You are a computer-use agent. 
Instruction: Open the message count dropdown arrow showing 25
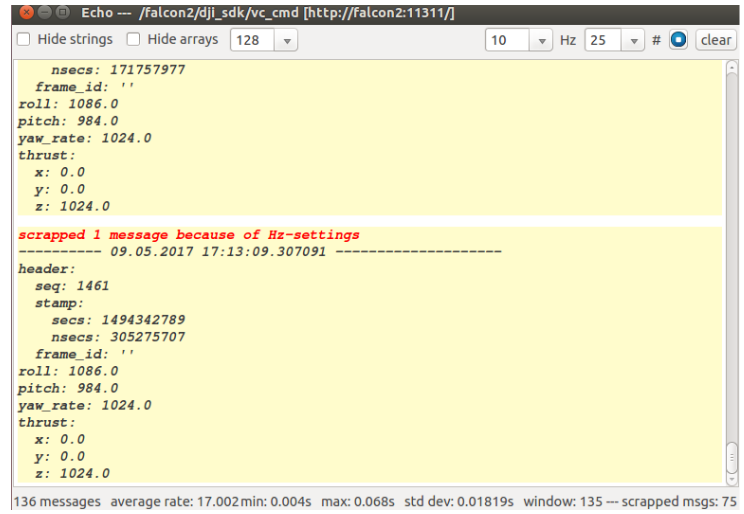(x=633, y=40)
